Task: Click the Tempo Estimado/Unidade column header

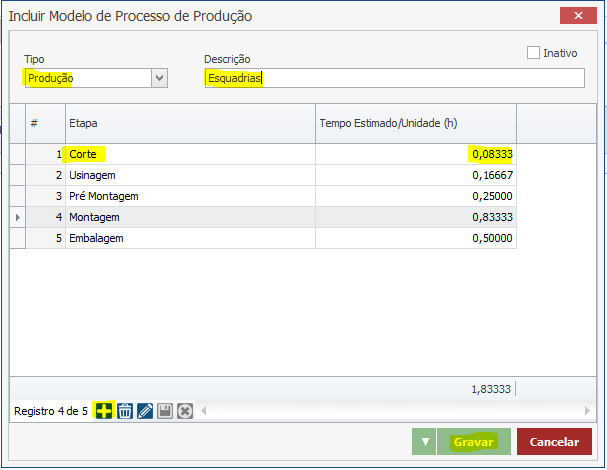Action: click(415, 123)
